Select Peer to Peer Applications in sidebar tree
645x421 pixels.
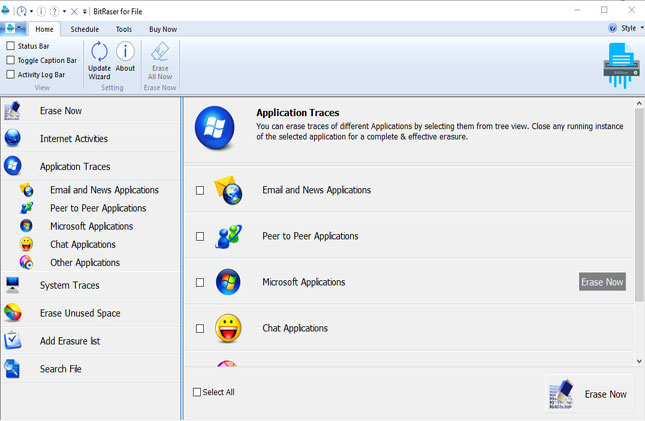coord(98,208)
